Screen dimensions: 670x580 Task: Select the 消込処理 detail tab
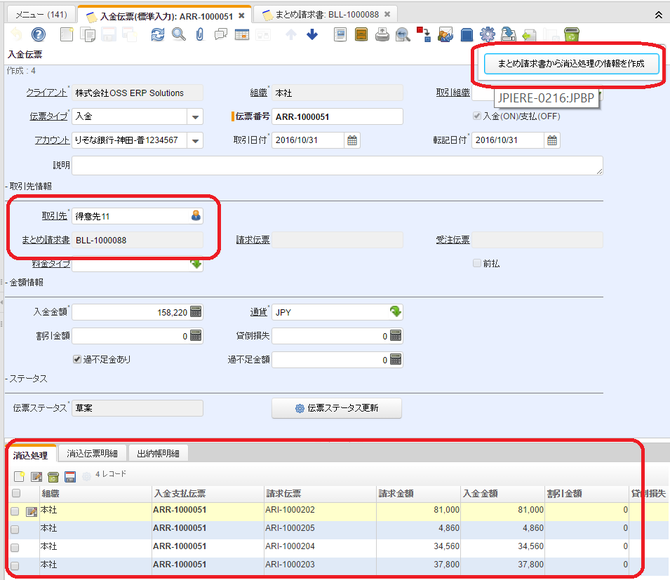coord(30,455)
